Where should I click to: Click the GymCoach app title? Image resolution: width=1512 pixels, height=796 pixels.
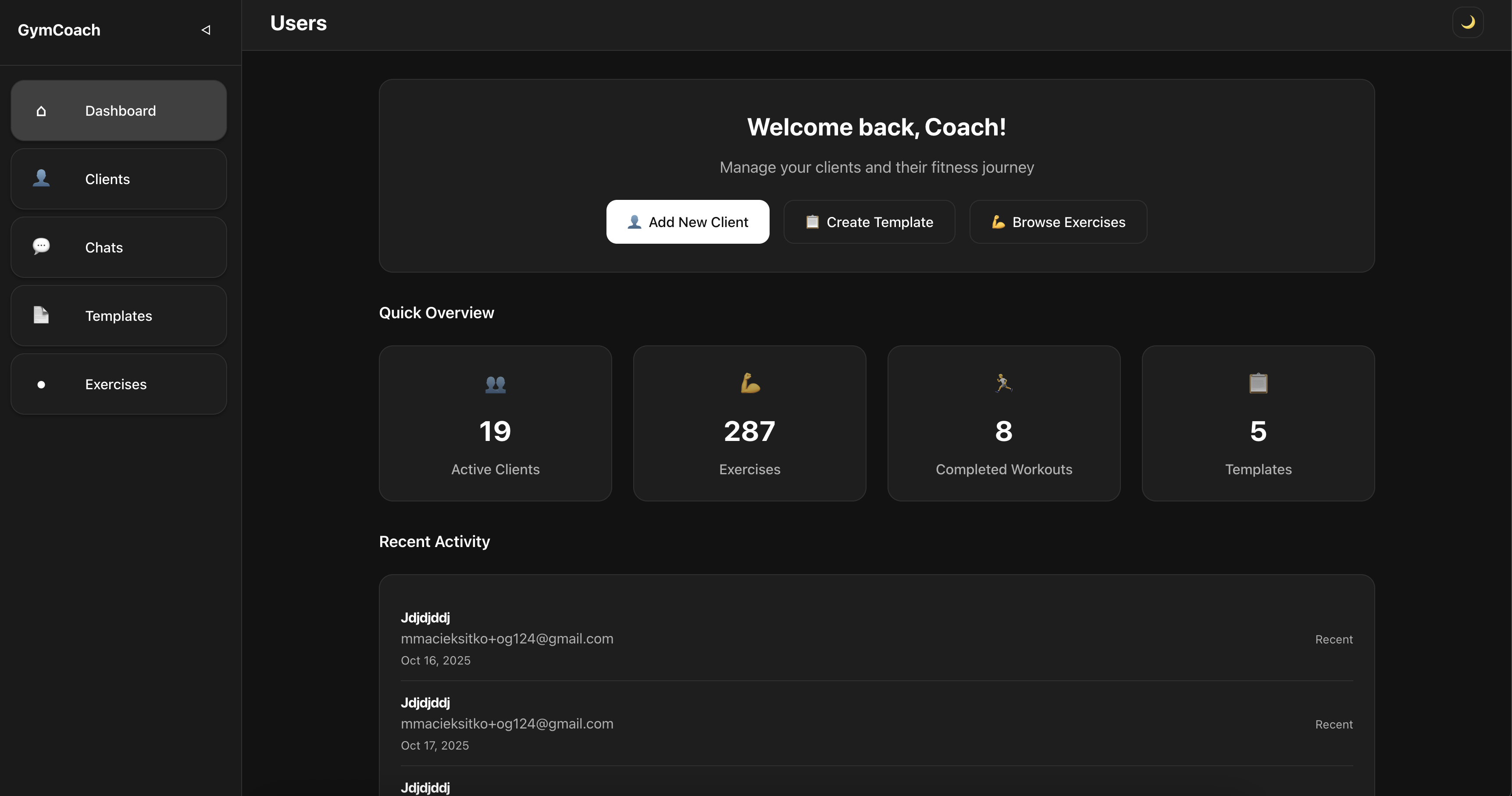58,29
